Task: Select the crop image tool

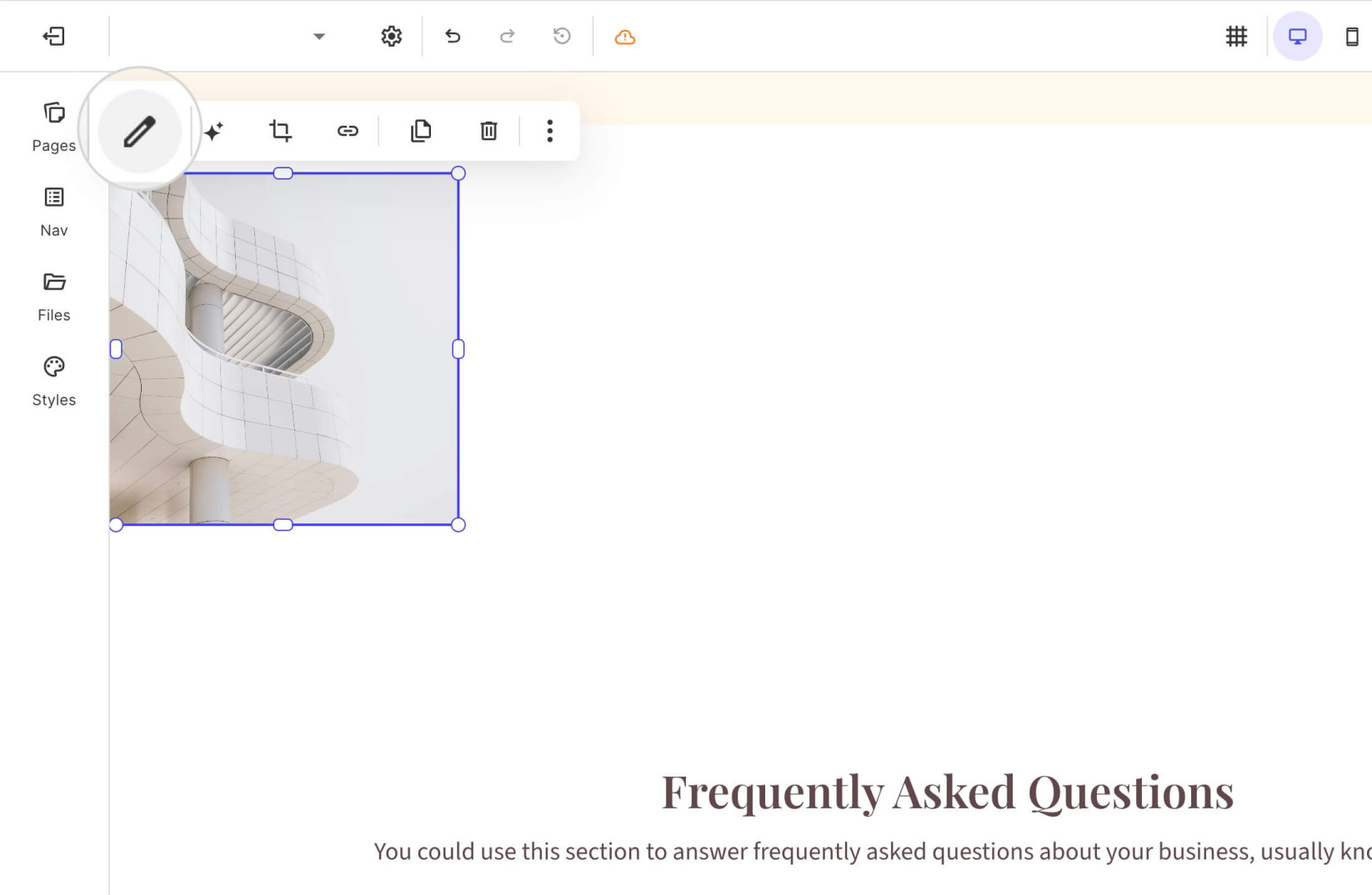Action: click(x=281, y=131)
